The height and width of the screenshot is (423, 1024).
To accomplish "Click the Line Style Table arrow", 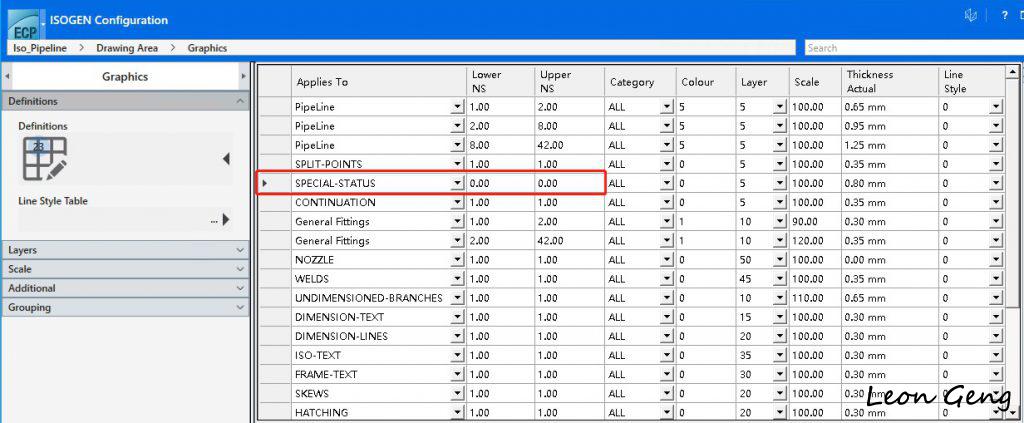I will pos(226,220).
